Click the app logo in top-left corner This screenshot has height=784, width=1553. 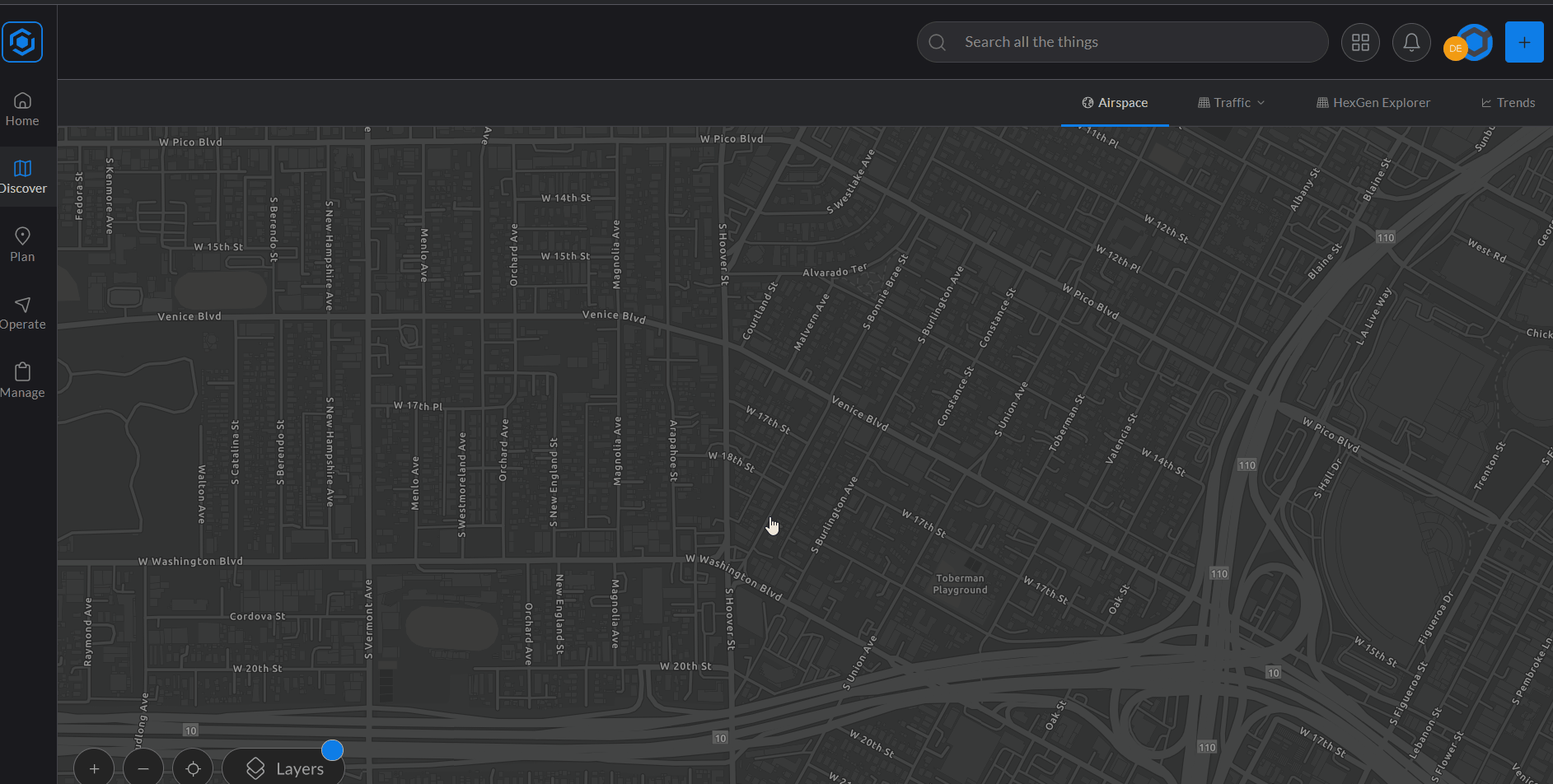22,42
